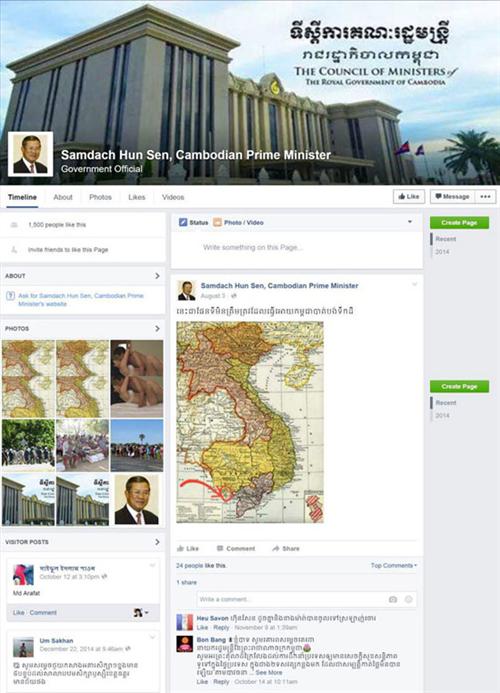Click the Share arrow icon under map post
Viewport: 500px width, 693px height.
276,548
